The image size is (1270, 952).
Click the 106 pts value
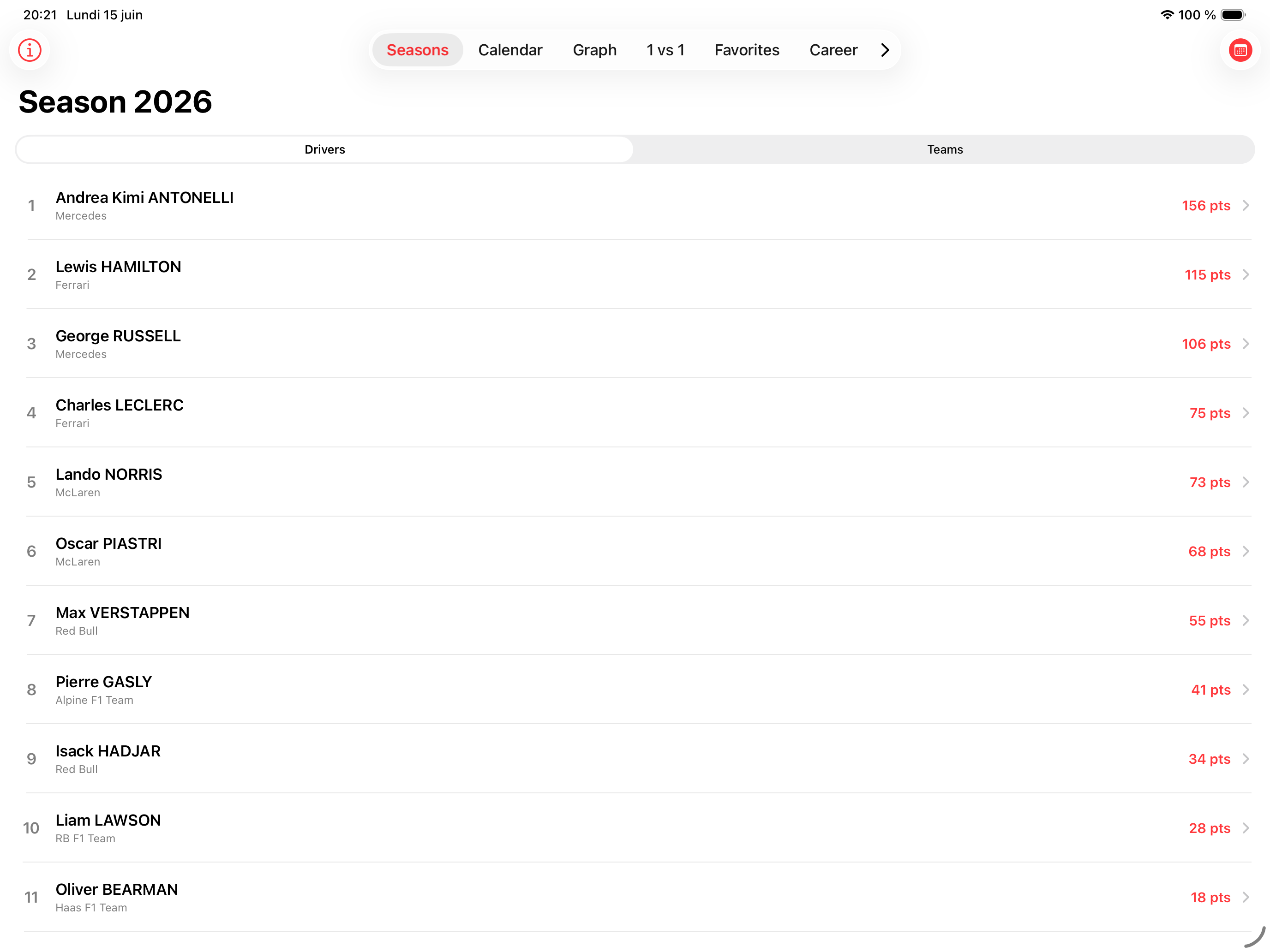coord(1206,344)
